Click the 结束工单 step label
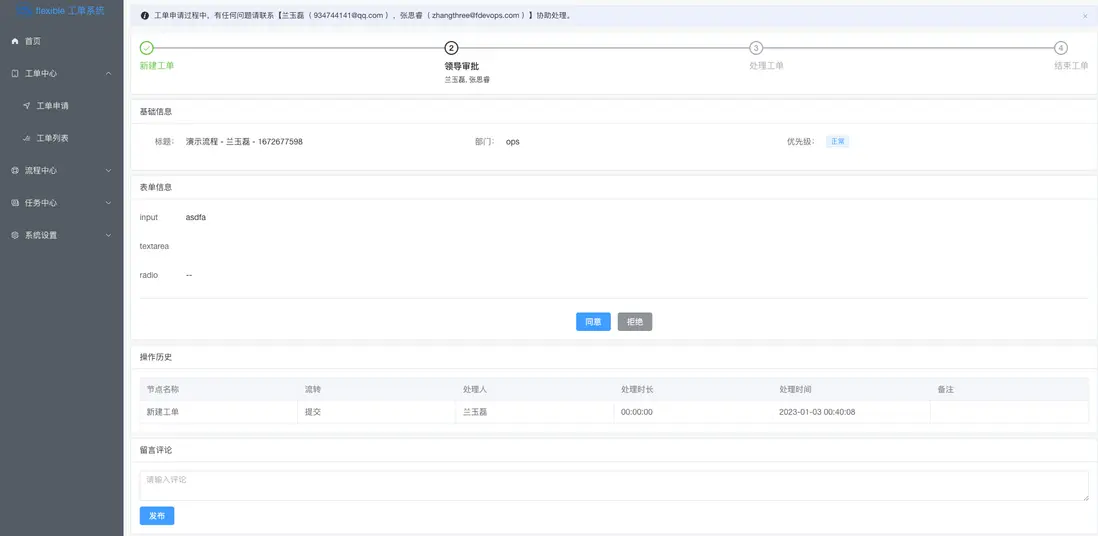 (1071, 66)
